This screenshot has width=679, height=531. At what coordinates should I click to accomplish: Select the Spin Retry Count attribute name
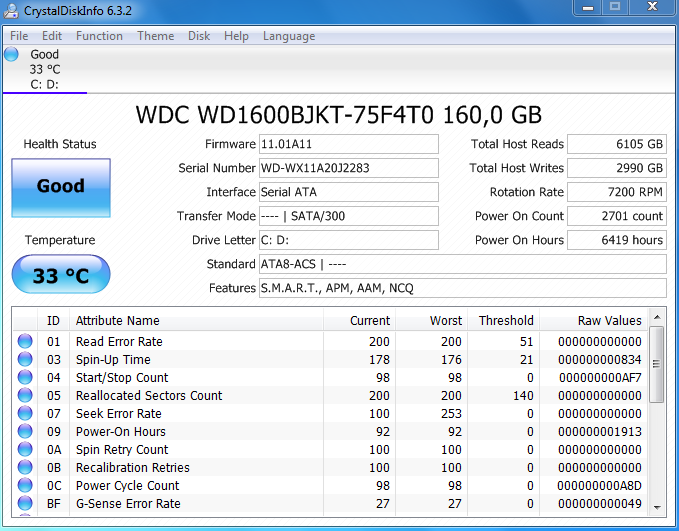point(122,450)
